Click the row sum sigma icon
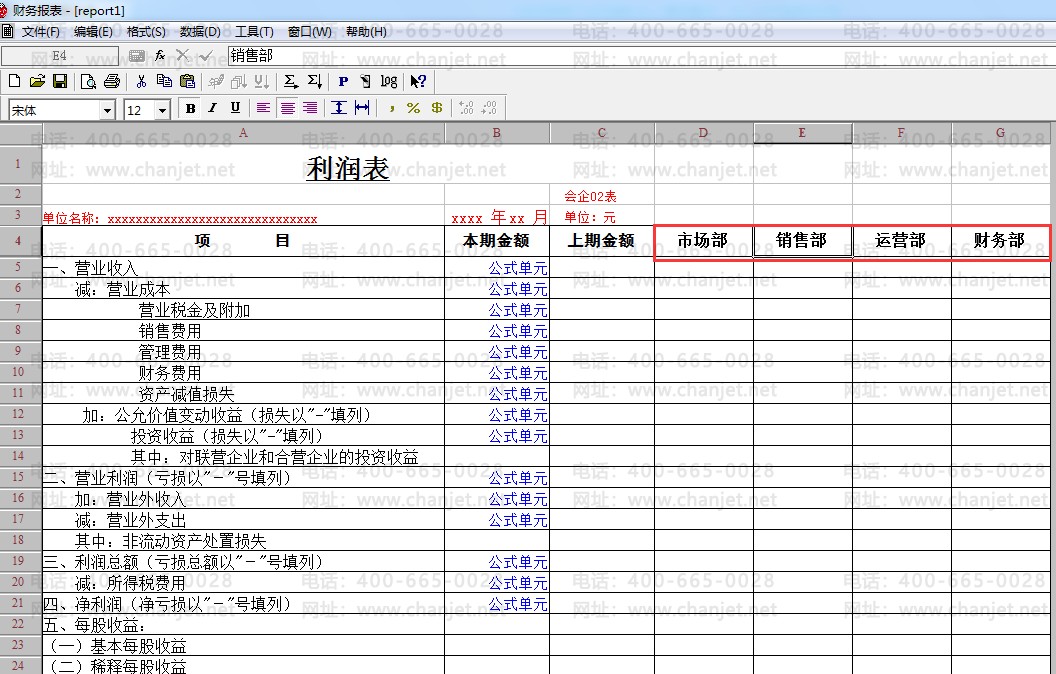Screen dimensions: 1056x674 (290, 81)
